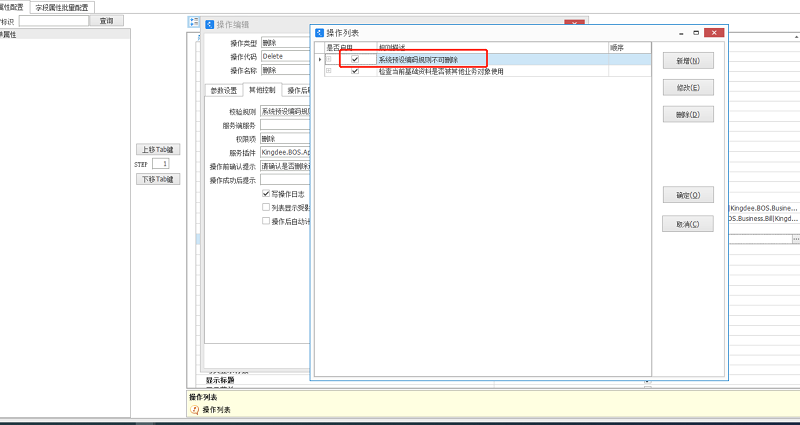Enable the 列表显示 checkbox below 写操作日志
The image size is (800, 425).
coord(266,208)
